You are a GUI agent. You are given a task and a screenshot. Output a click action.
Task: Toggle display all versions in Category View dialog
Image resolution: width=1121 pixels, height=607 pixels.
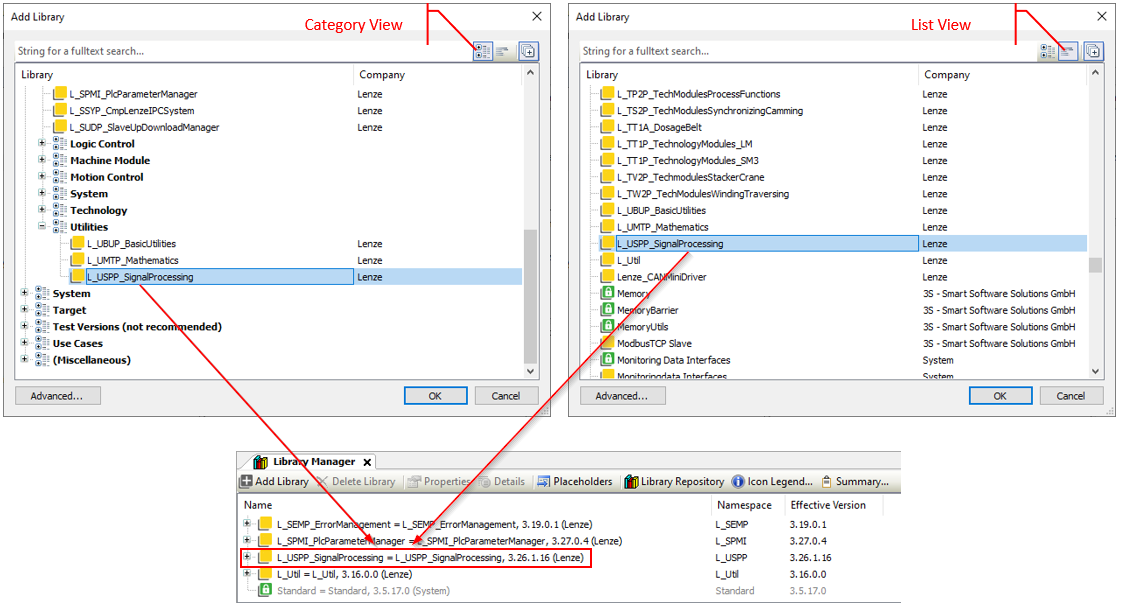[x=528, y=51]
